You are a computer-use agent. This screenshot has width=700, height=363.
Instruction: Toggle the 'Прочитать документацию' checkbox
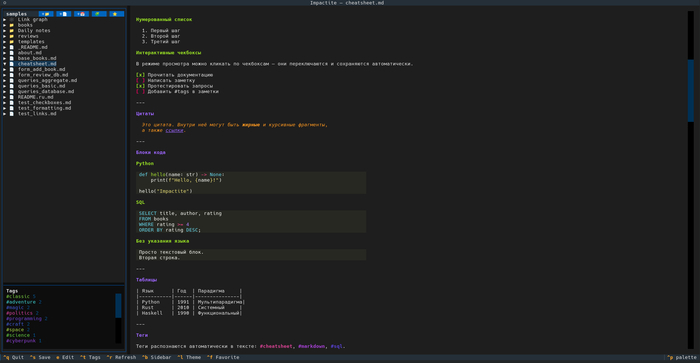coord(140,75)
